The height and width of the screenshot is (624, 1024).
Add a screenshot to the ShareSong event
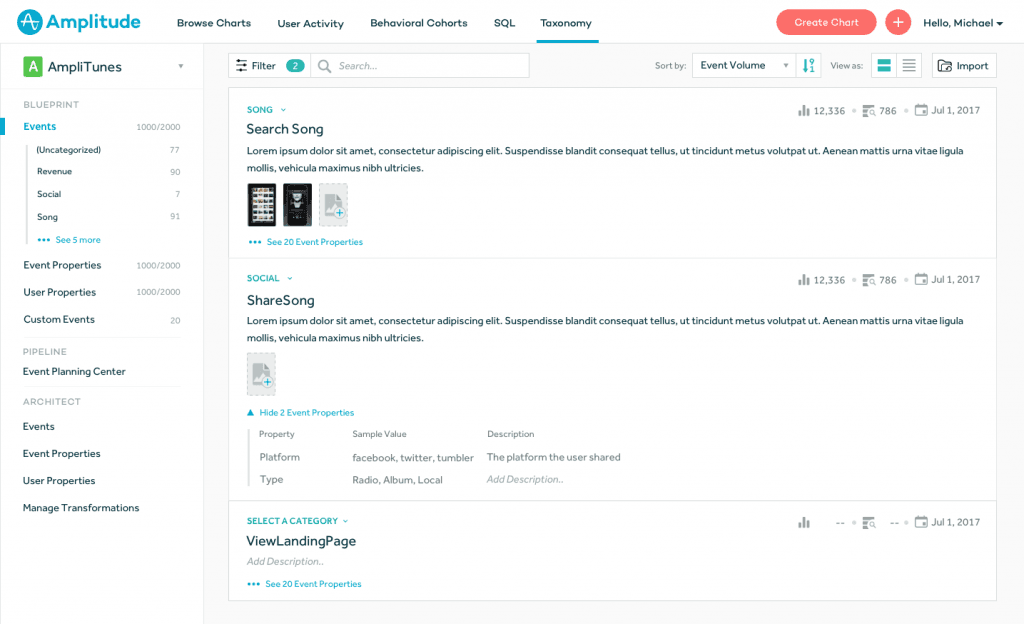pos(261,374)
